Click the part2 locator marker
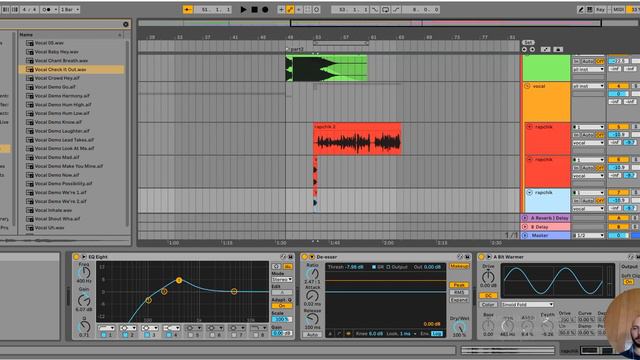This screenshot has height=360, width=640. tap(296, 49)
